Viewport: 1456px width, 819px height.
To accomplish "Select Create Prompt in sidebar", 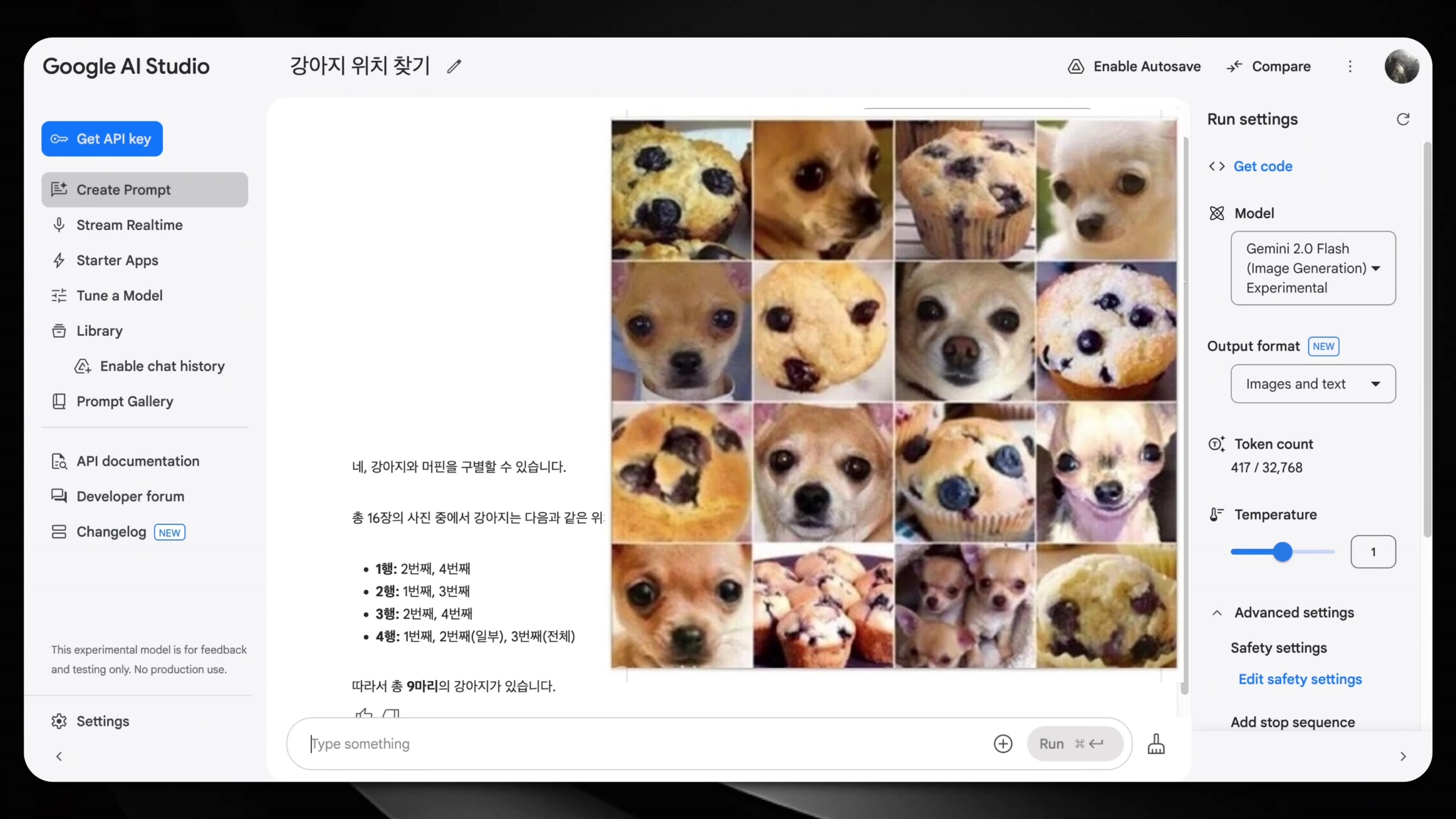I will [x=145, y=190].
